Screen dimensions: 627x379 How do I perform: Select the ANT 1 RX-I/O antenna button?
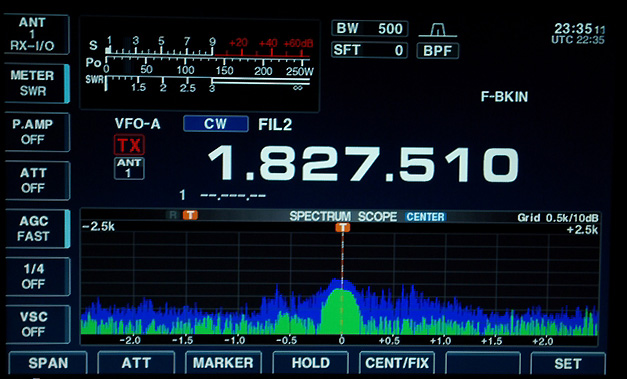(37, 34)
